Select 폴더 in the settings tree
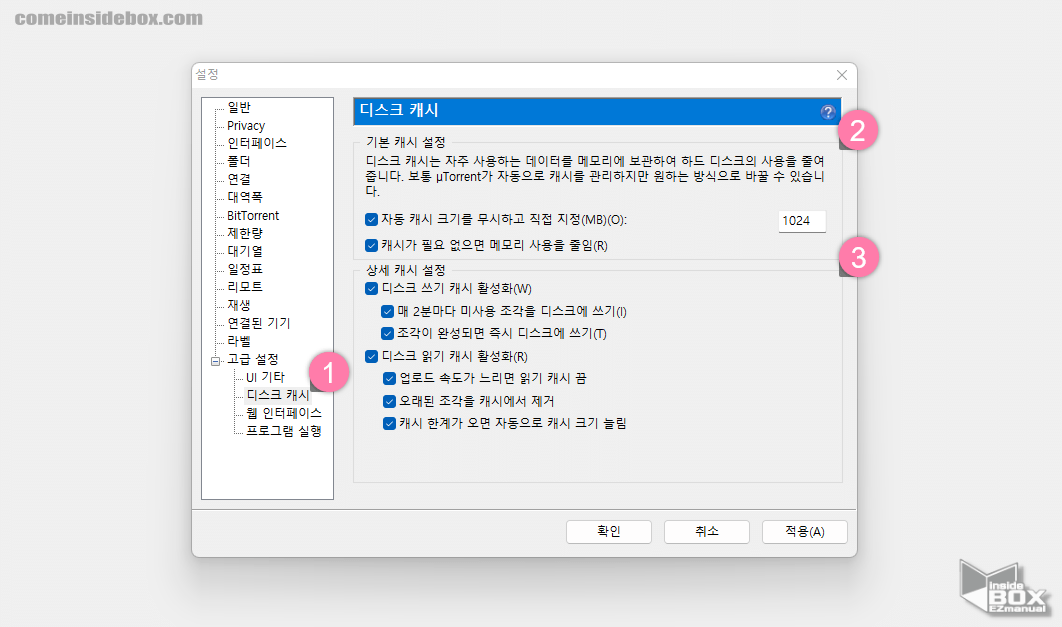The height and width of the screenshot is (627, 1062). click(239, 161)
